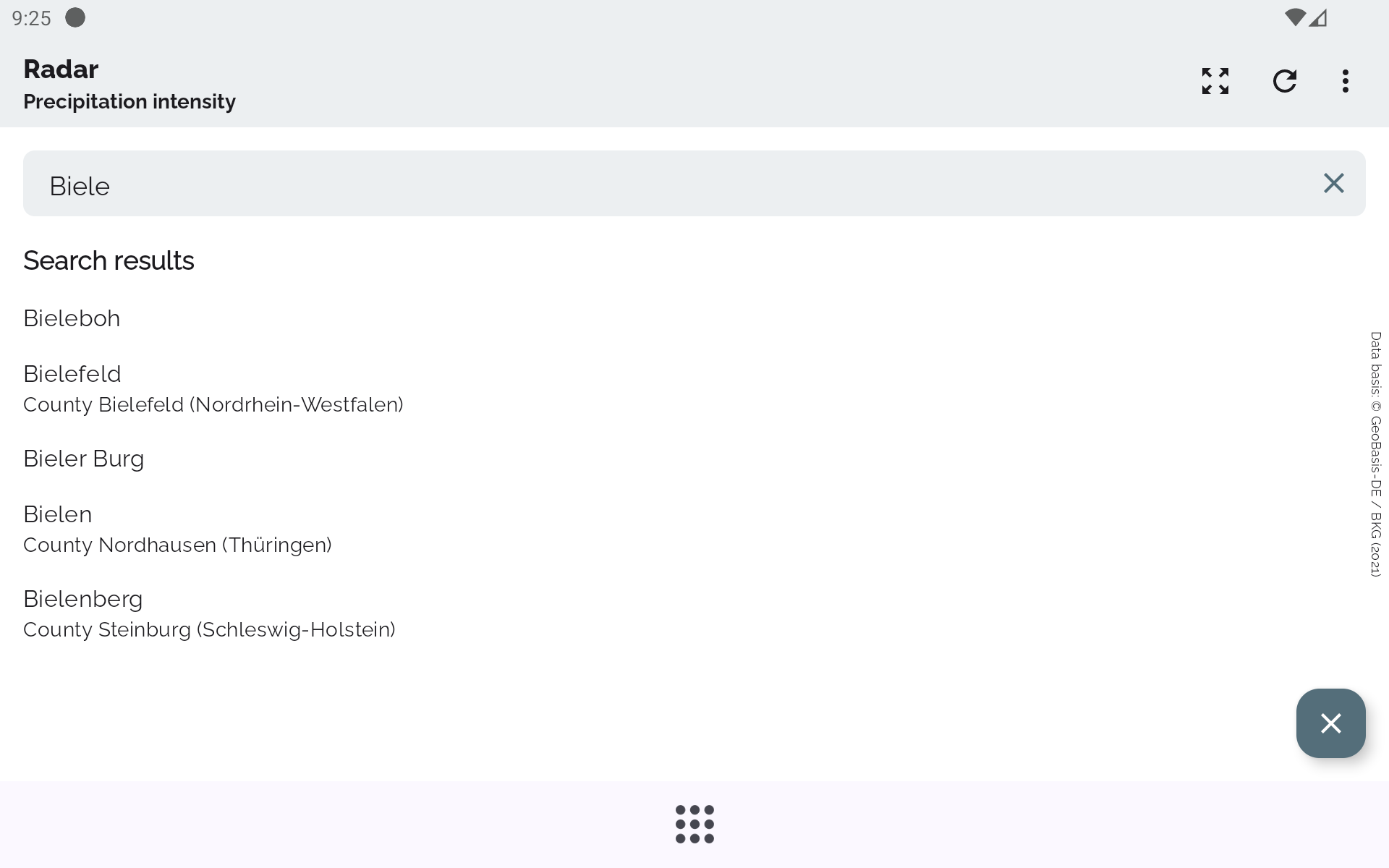Tap the fullscreen expand arrows icon

[x=1215, y=81]
